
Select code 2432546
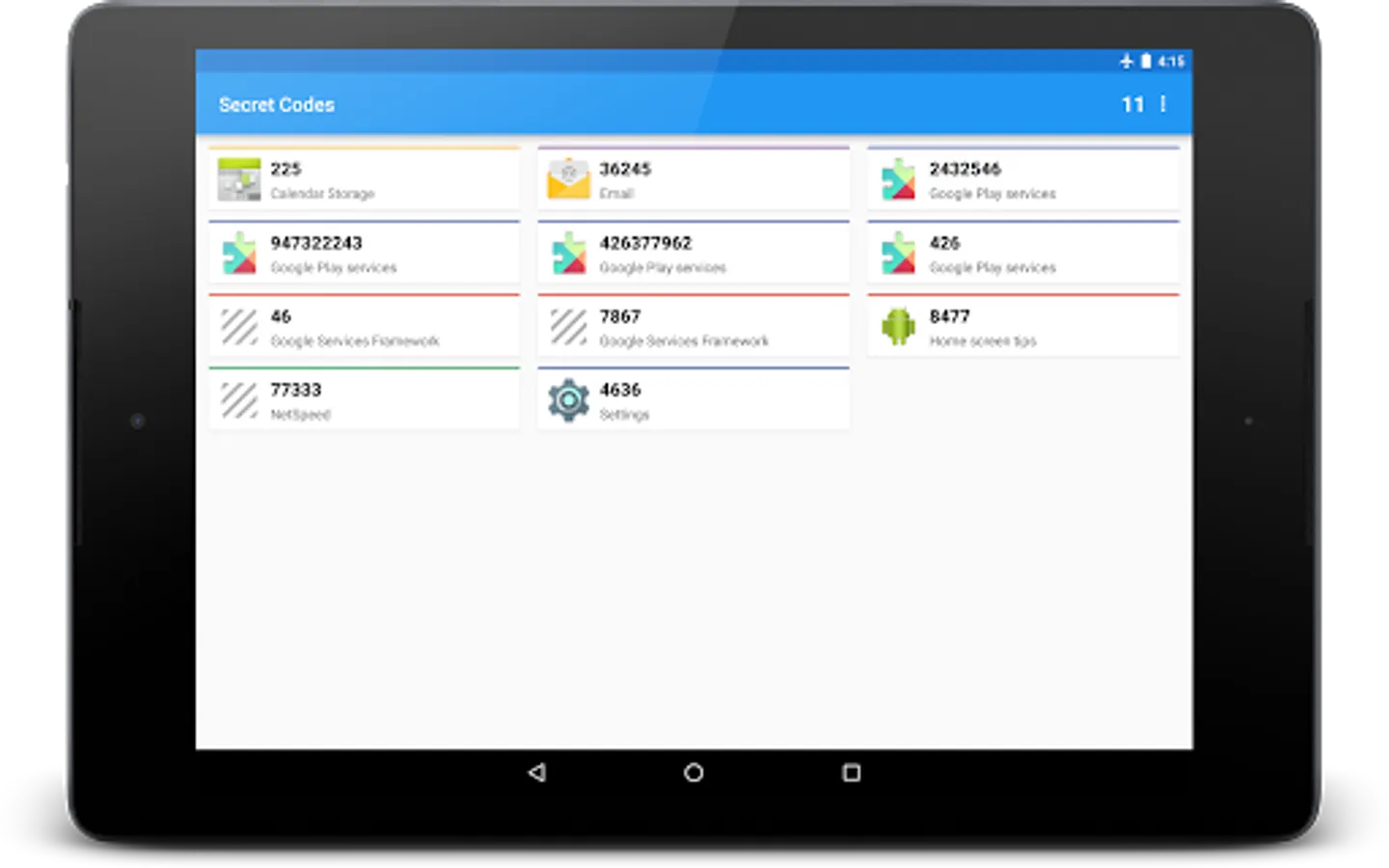click(965, 169)
